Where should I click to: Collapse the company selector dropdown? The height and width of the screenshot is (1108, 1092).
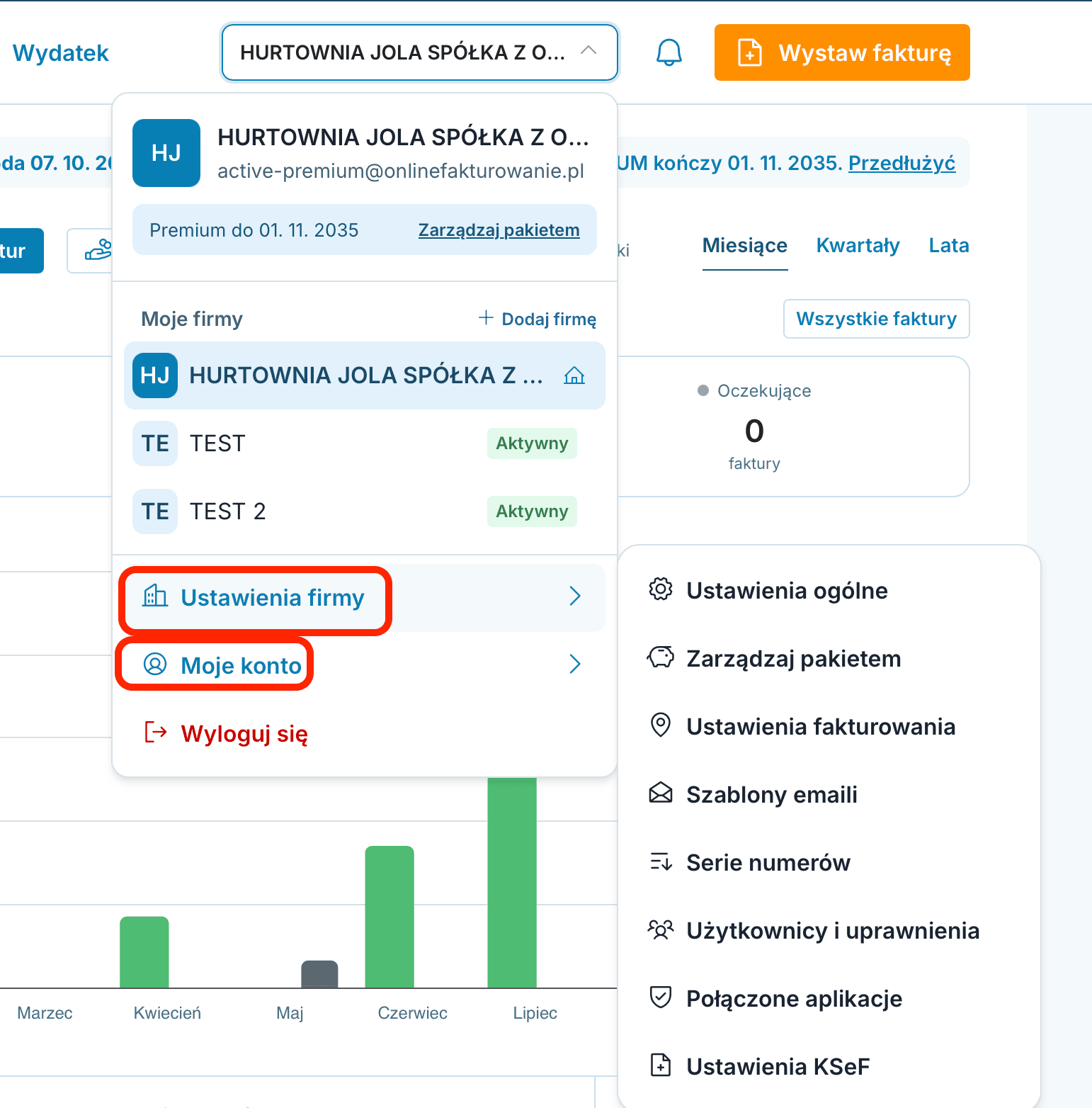588,51
